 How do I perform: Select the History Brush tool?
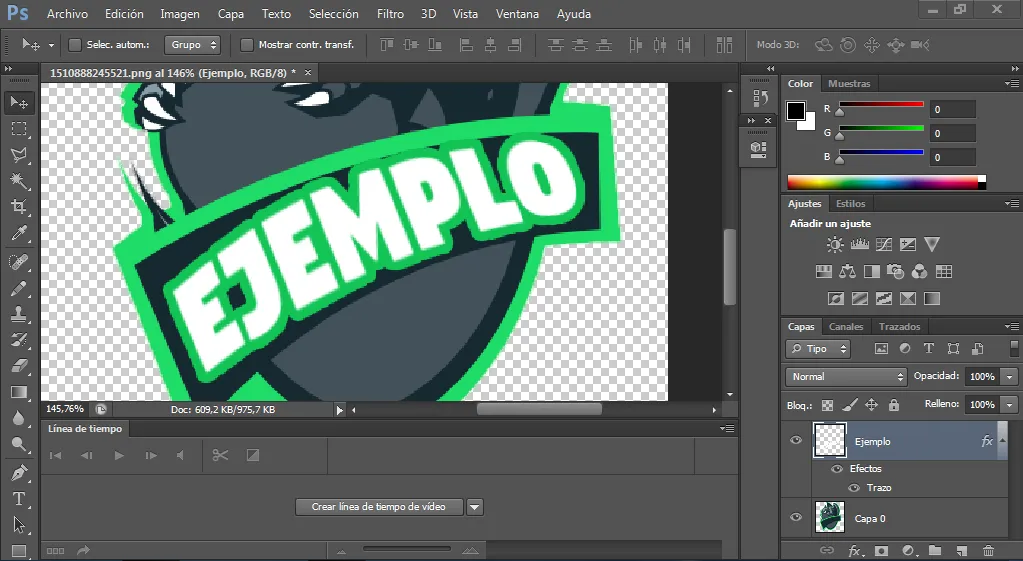19,340
